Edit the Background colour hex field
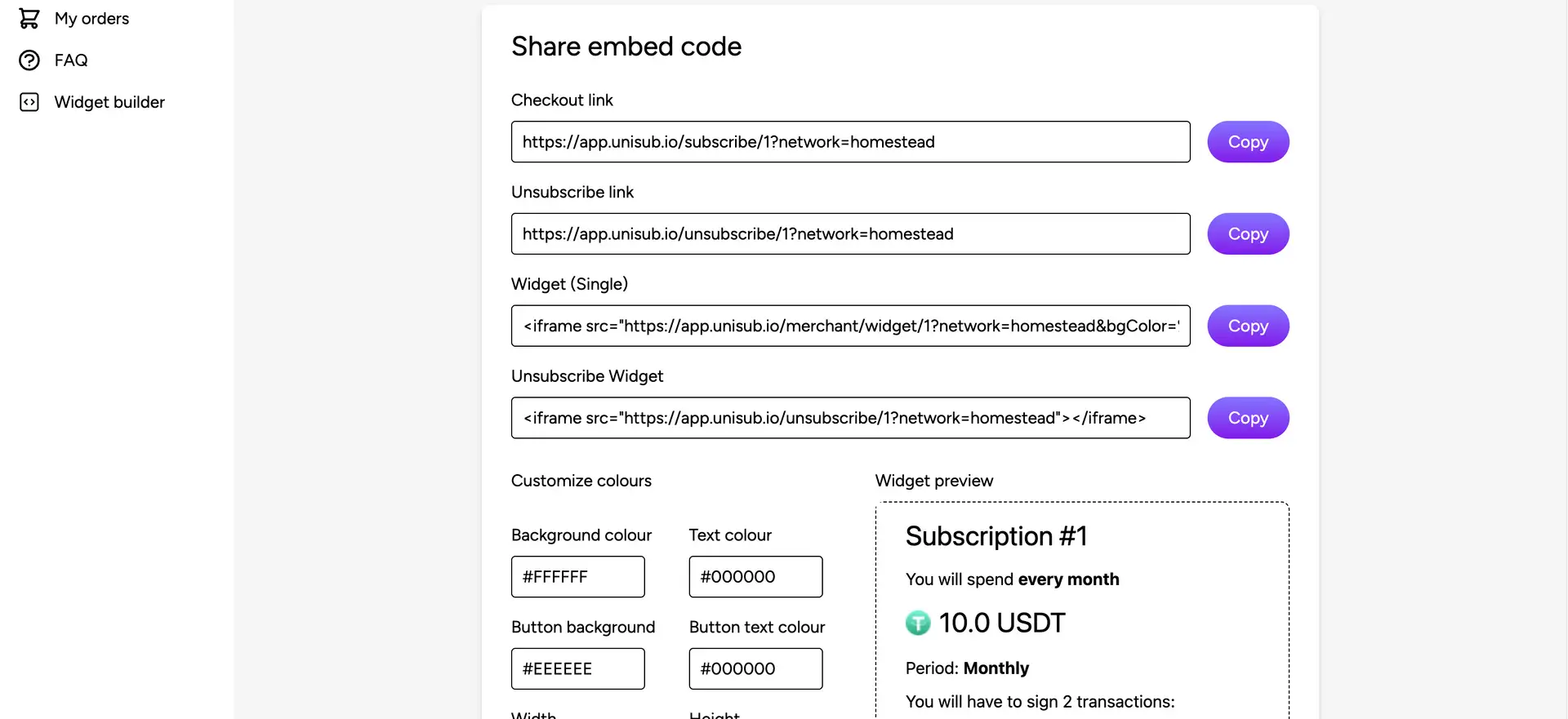Viewport: 1568px width, 719px height. pos(577,577)
